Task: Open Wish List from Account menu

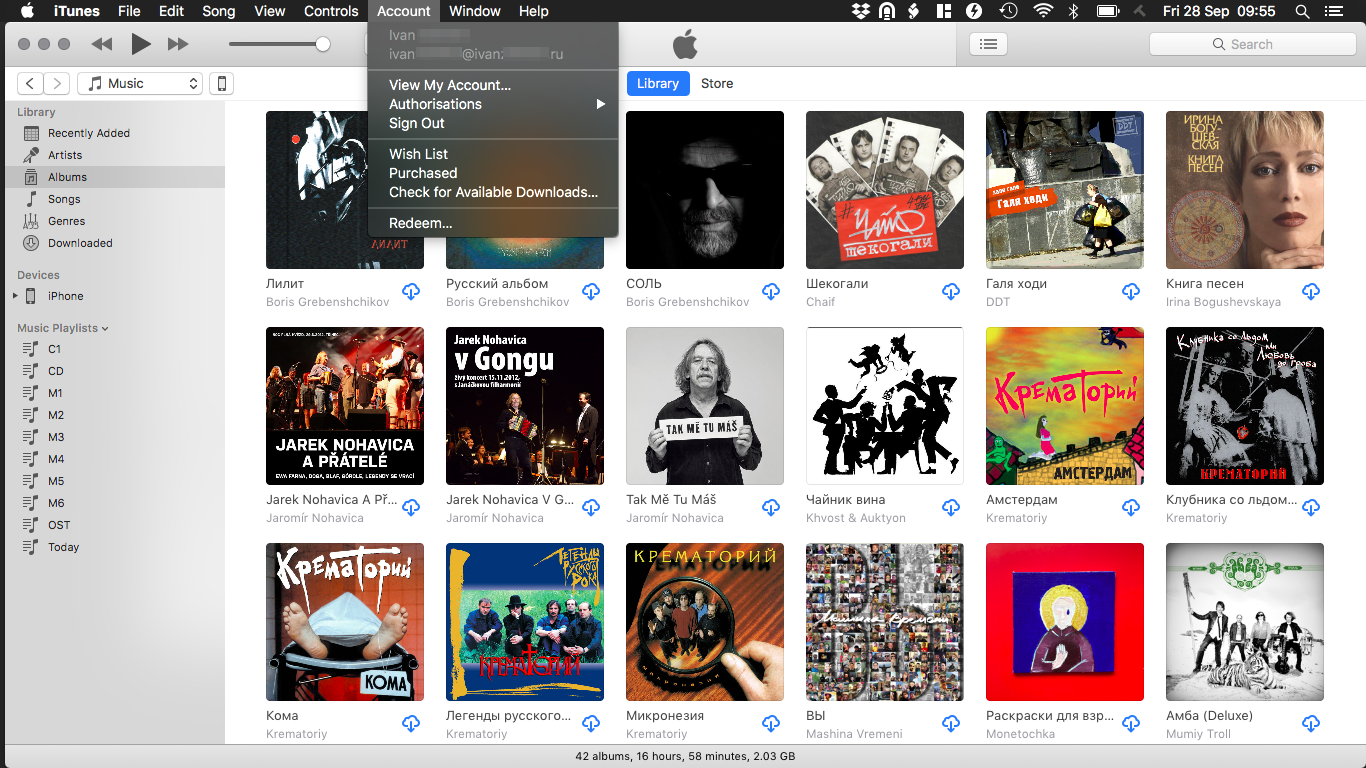Action: [x=493, y=154]
